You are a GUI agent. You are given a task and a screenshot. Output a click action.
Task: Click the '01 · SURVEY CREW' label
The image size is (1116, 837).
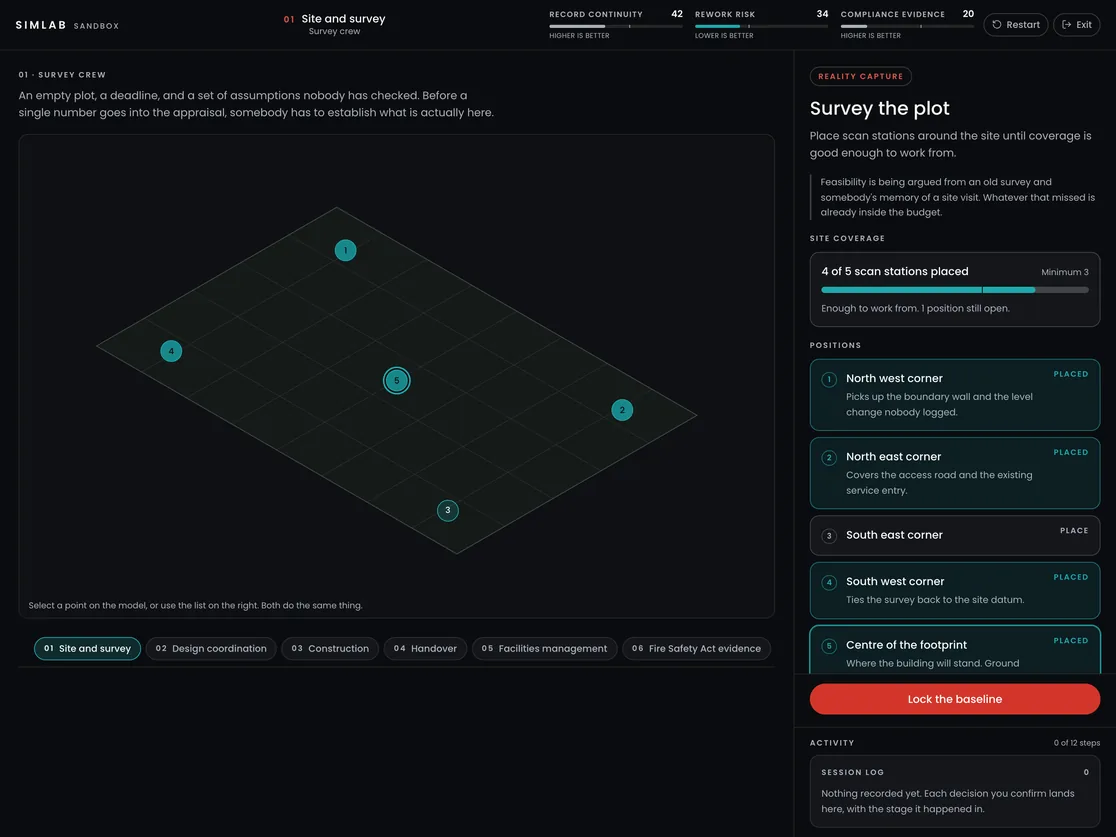coord(62,75)
